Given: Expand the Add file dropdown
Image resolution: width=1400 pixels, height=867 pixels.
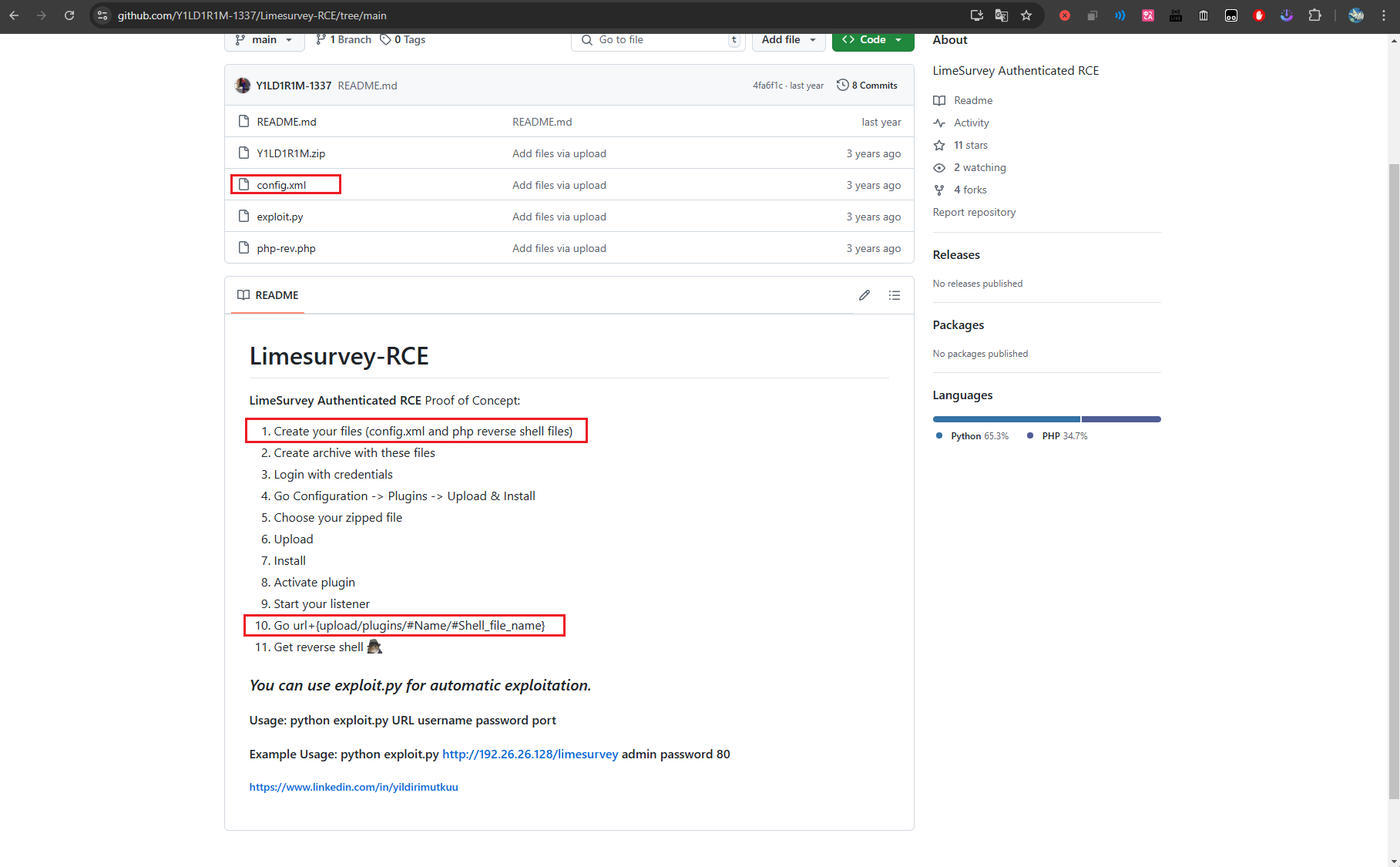Looking at the screenshot, I should [x=788, y=40].
